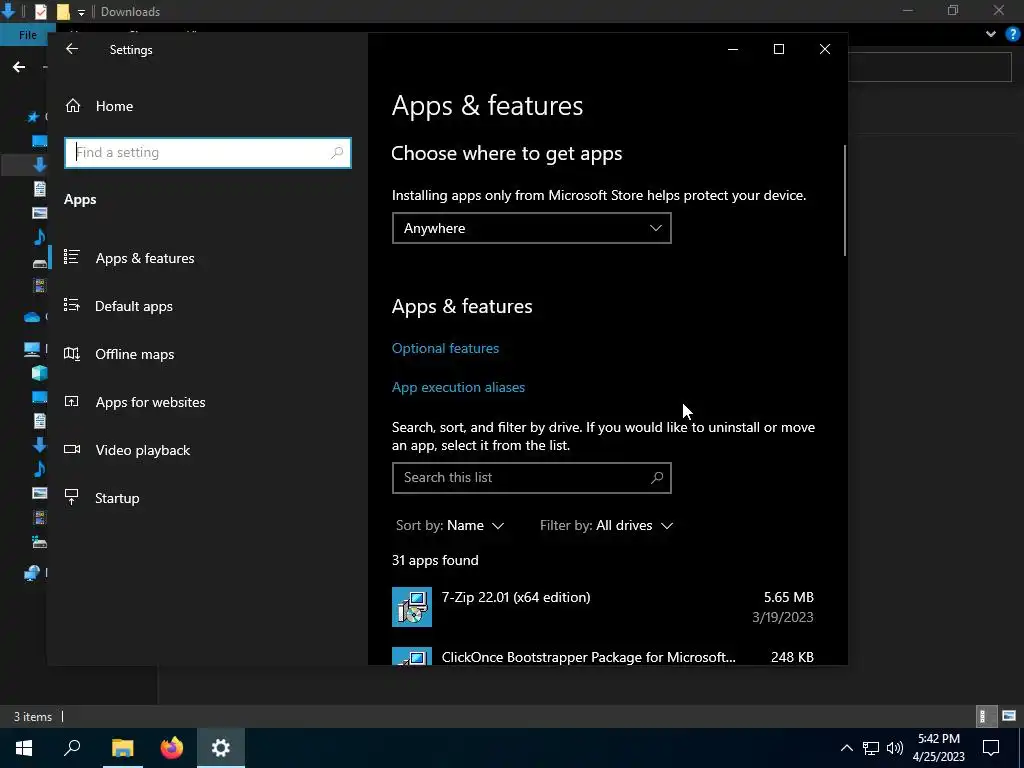
Task: Open volume control tray icon
Action: click(x=895, y=748)
